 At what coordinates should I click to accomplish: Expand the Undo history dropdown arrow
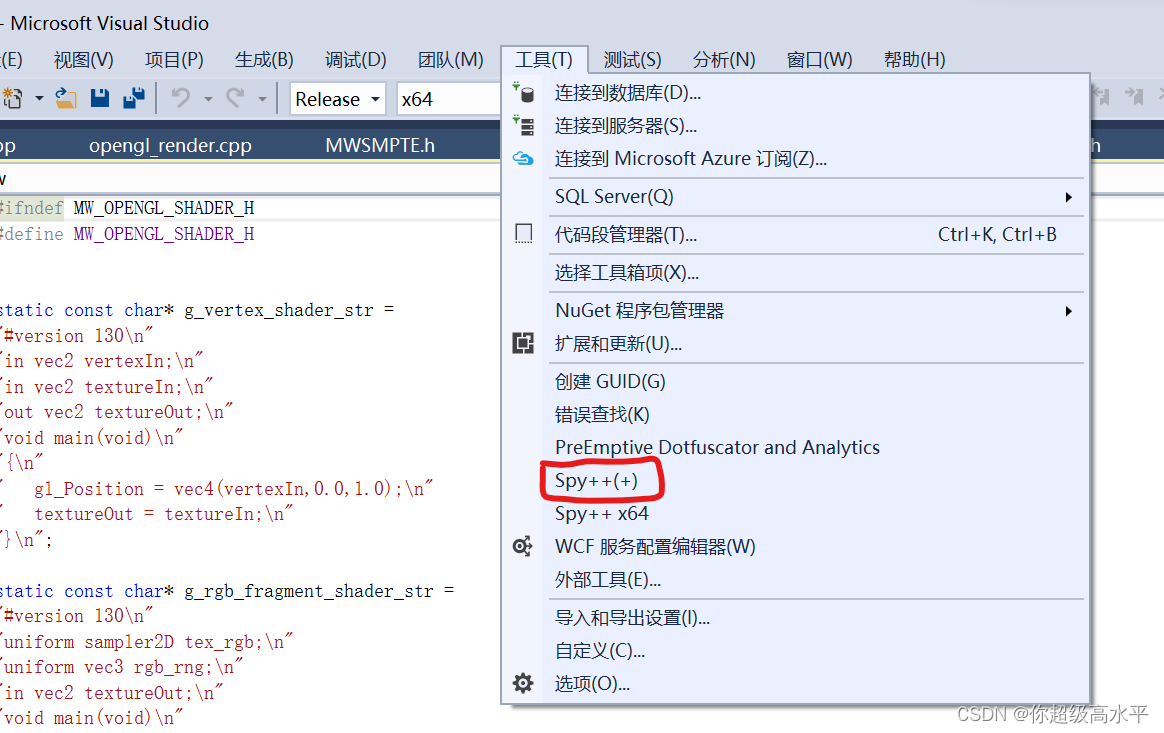tap(208, 98)
